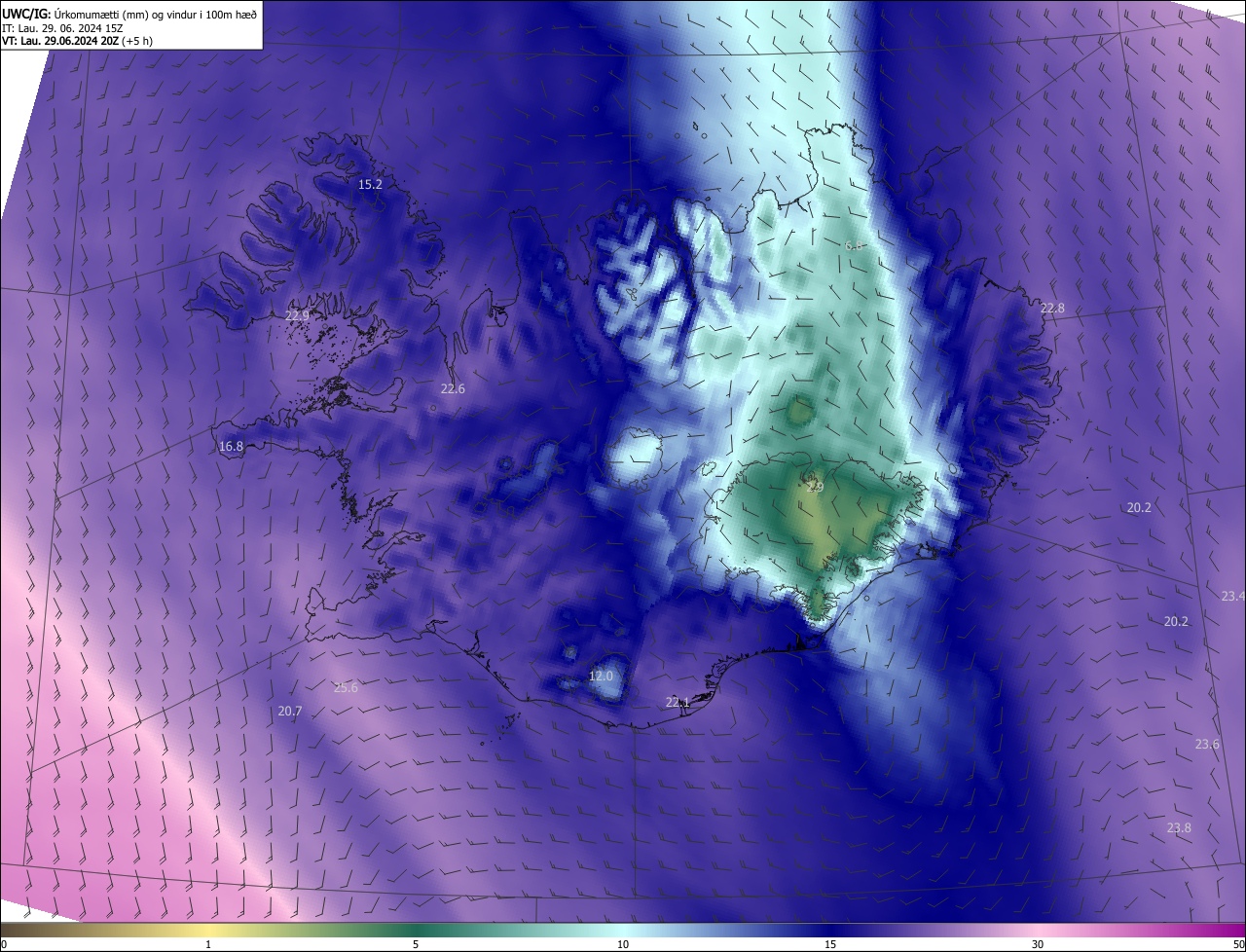The height and width of the screenshot is (952, 1246).
Task: Click the 5 tick on the colour scale
Action: click(416, 945)
